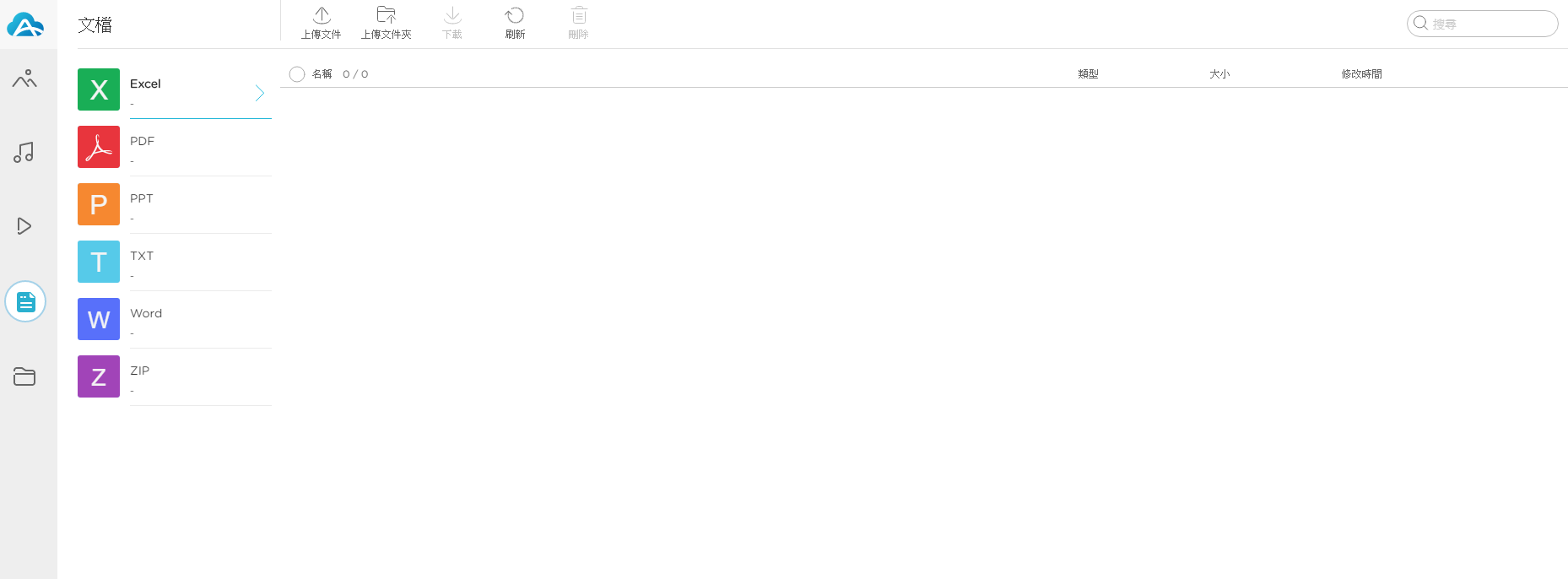Screen dimensions: 1568x579
Task: Click the 上傳文件夾 upload folder button
Action: [387, 24]
